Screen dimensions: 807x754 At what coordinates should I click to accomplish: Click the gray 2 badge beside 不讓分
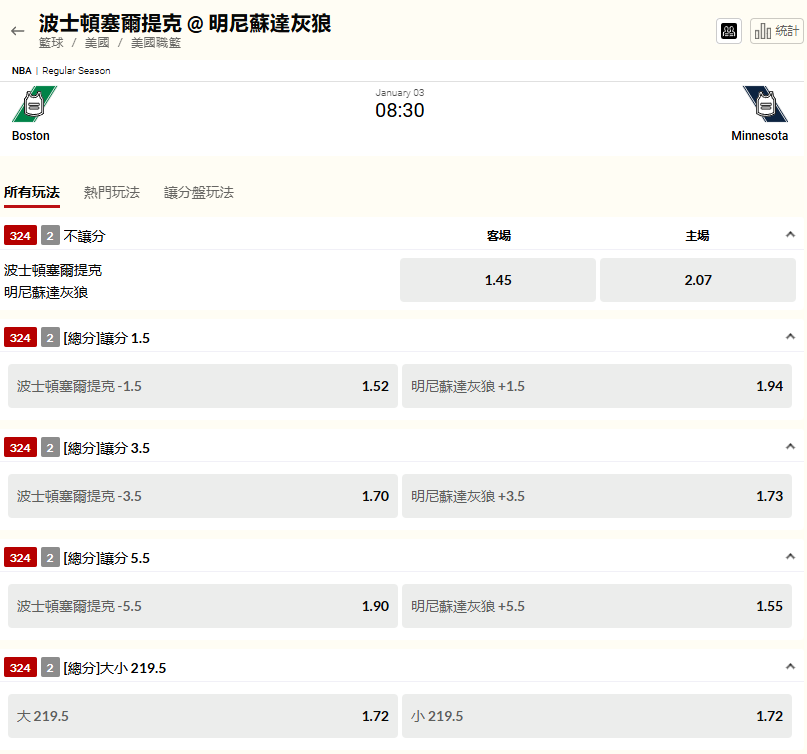50,236
